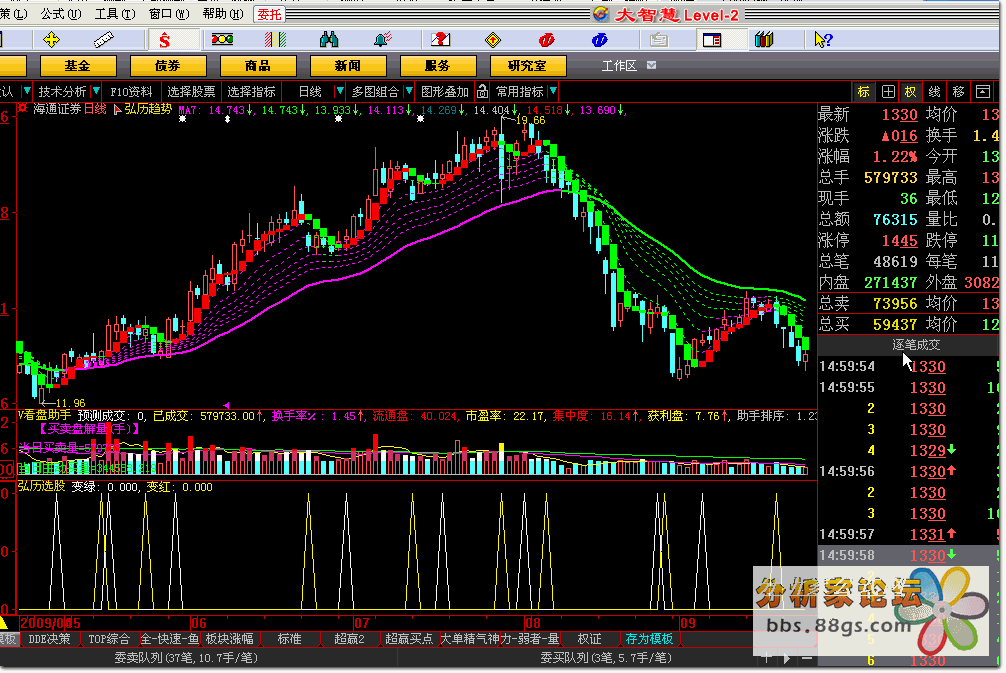1006x673 pixels.
Task: Click the grid crosshair icon at top right
Action: pos(888,92)
